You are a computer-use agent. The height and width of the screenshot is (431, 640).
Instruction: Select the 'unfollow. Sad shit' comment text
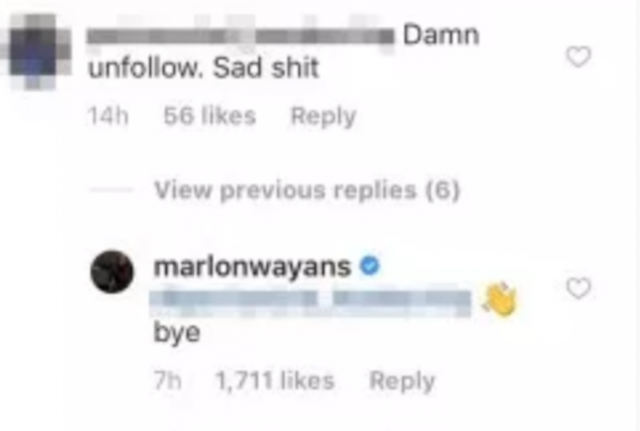pos(203,68)
